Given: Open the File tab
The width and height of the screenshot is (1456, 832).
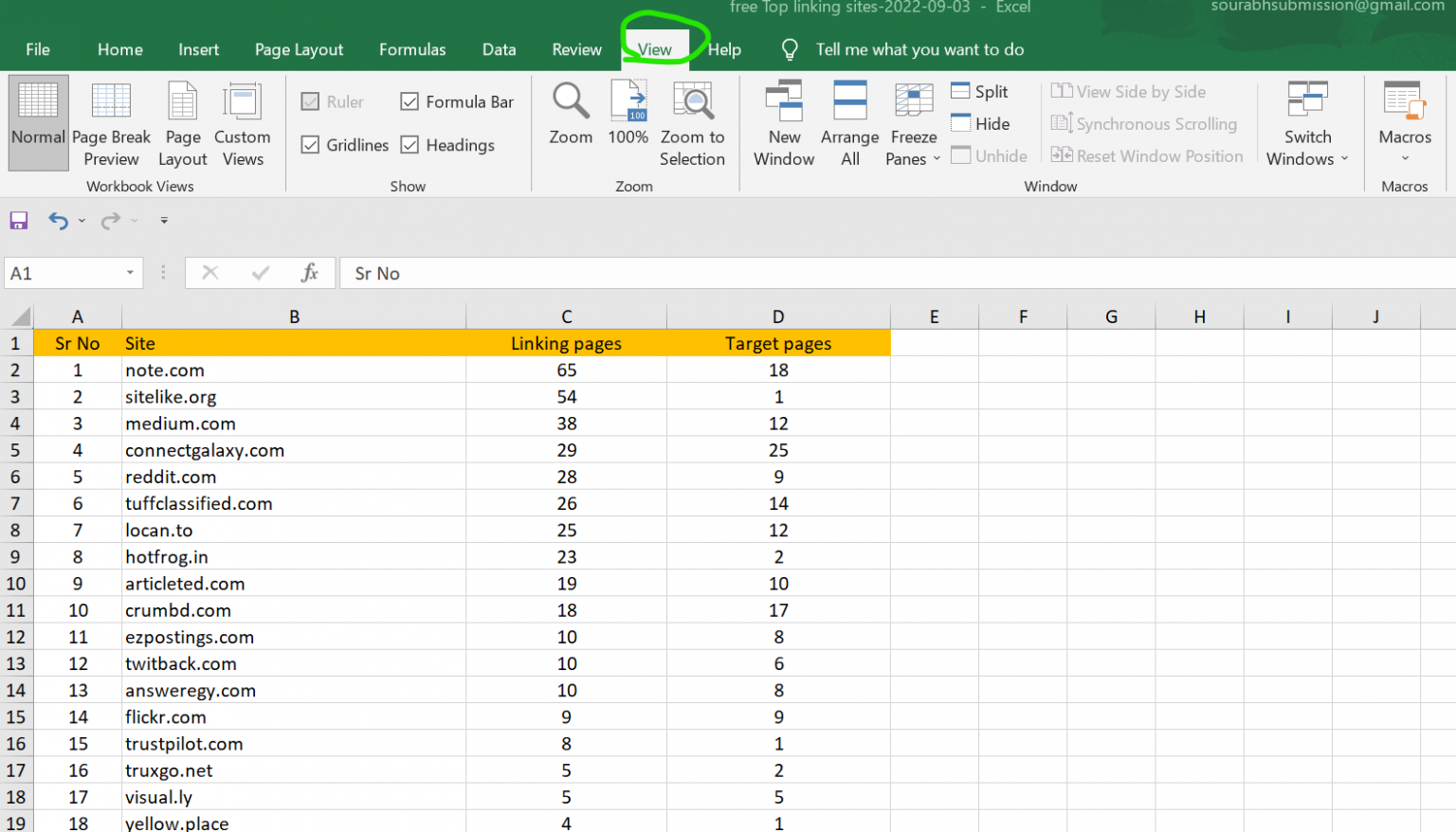Looking at the screenshot, I should [38, 49].
